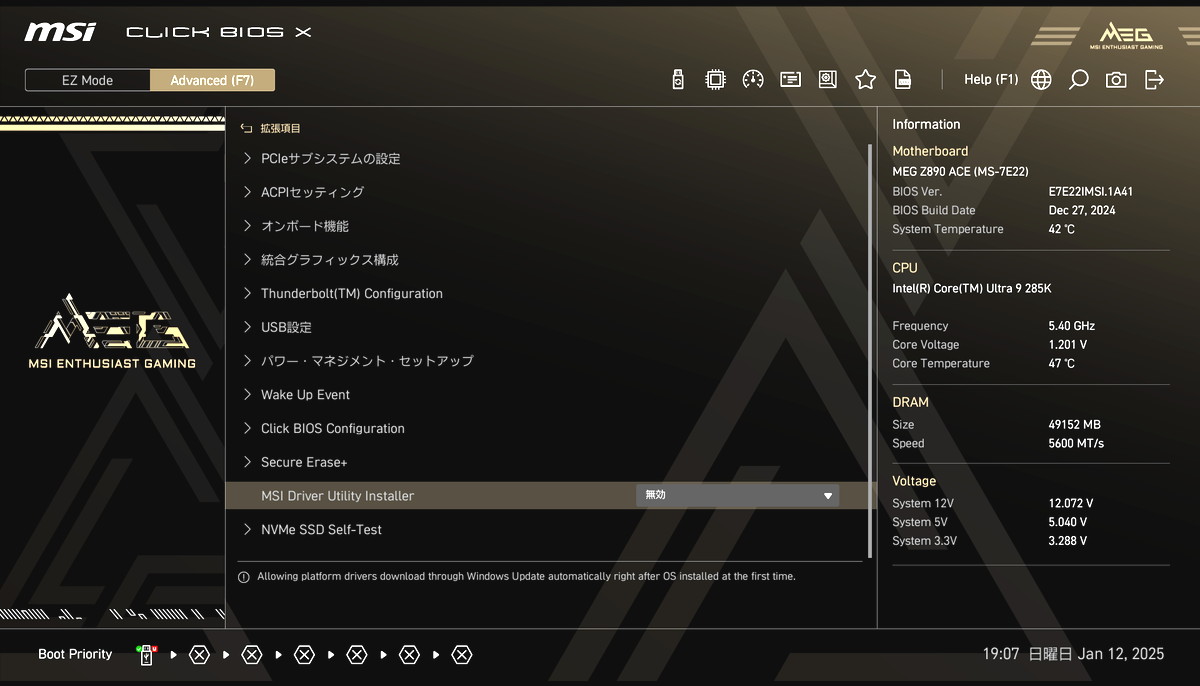Click System 12V value 12.072 V

[1070, 503]
